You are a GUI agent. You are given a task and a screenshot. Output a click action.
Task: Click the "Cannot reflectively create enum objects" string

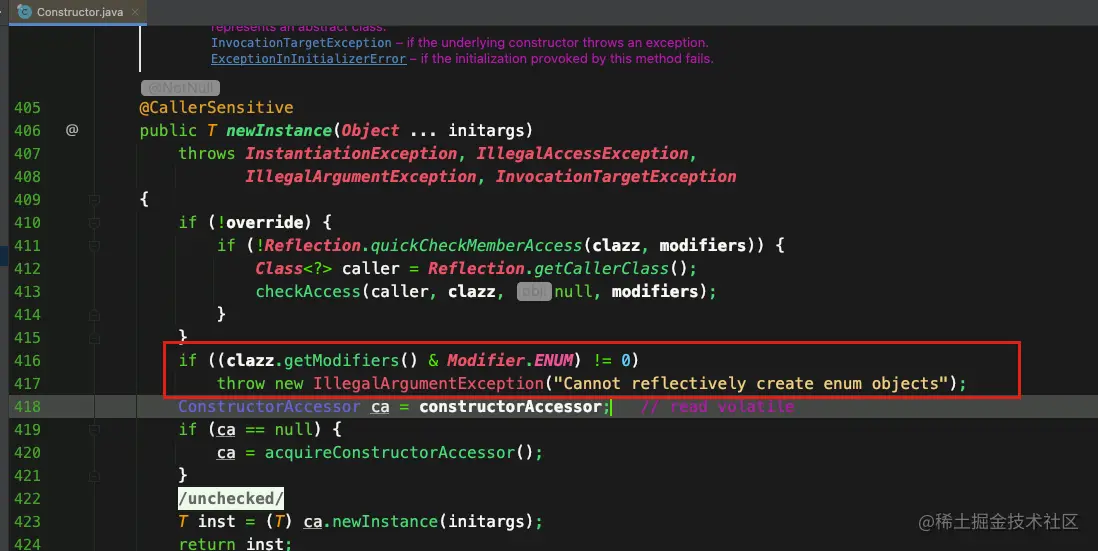751,384
